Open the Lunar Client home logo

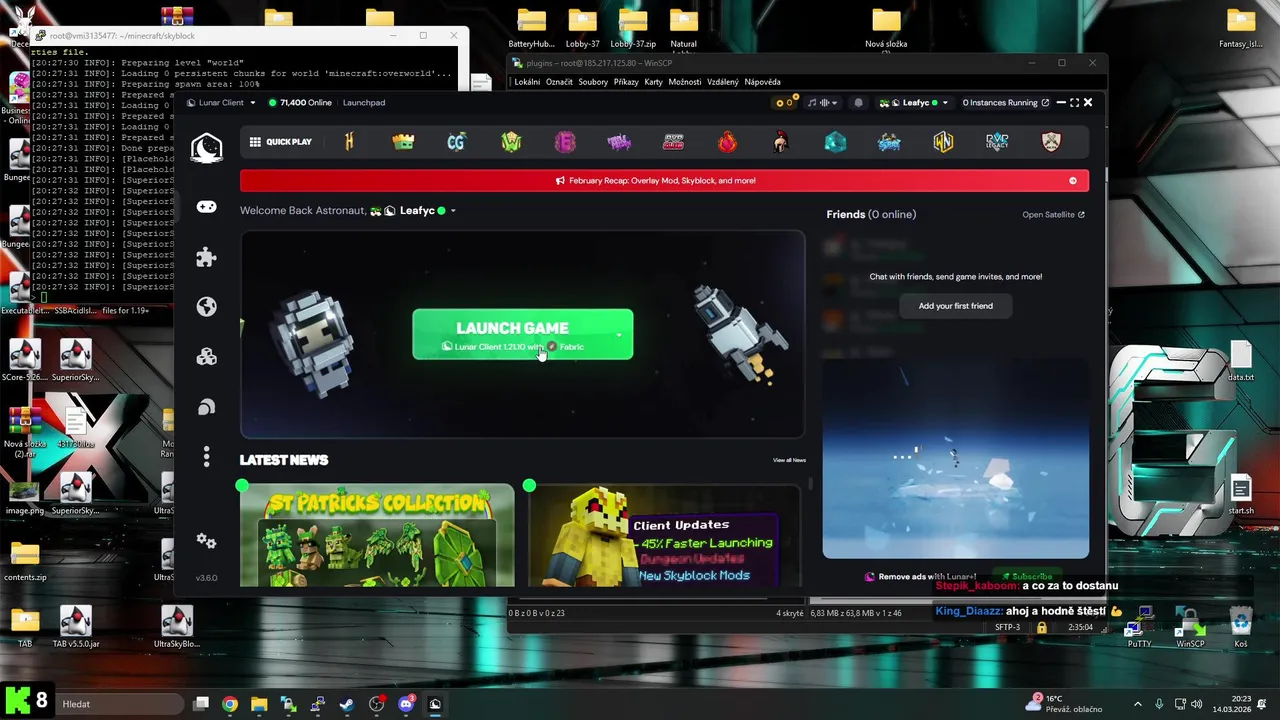206,147
